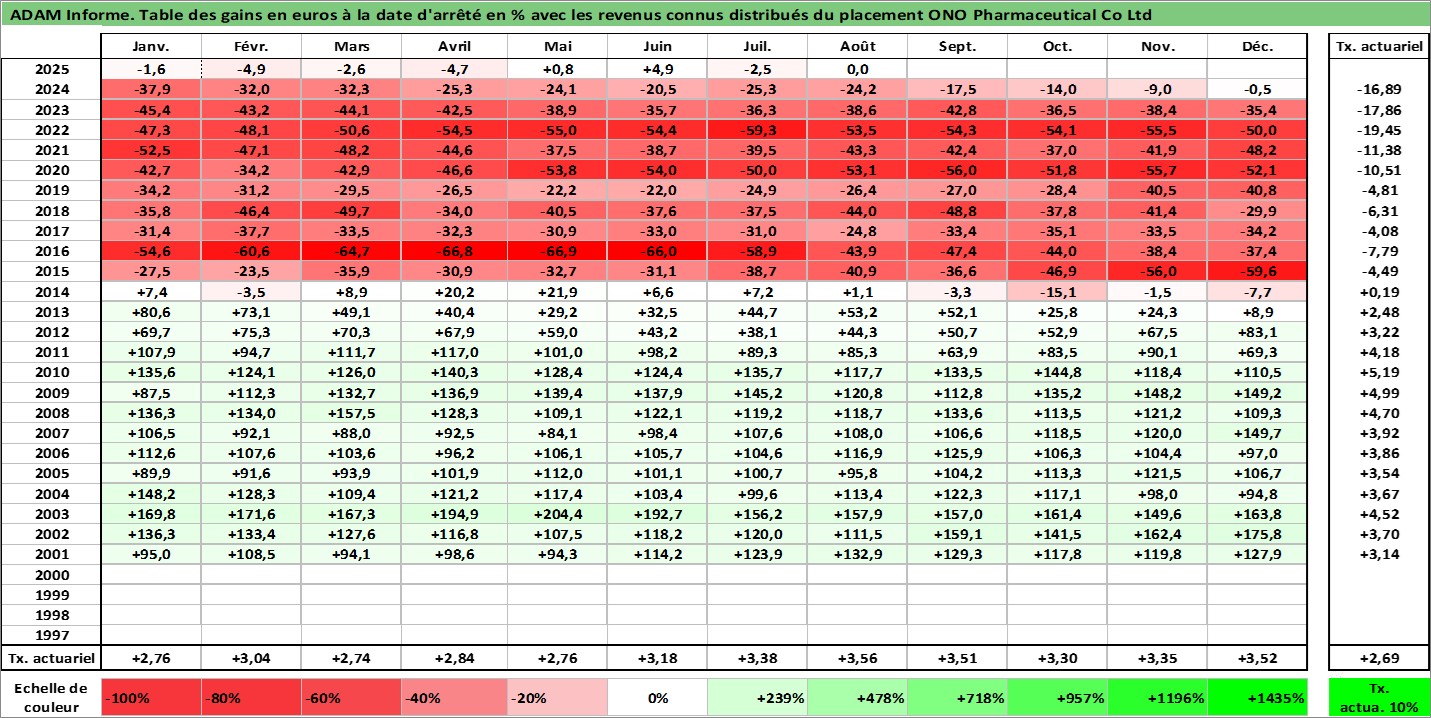This screenshot has height=718, width=1431.
Task: Click the +2,76 actuarial rate under Janv.
Action: pyautogui.click(x=151, y=658)
